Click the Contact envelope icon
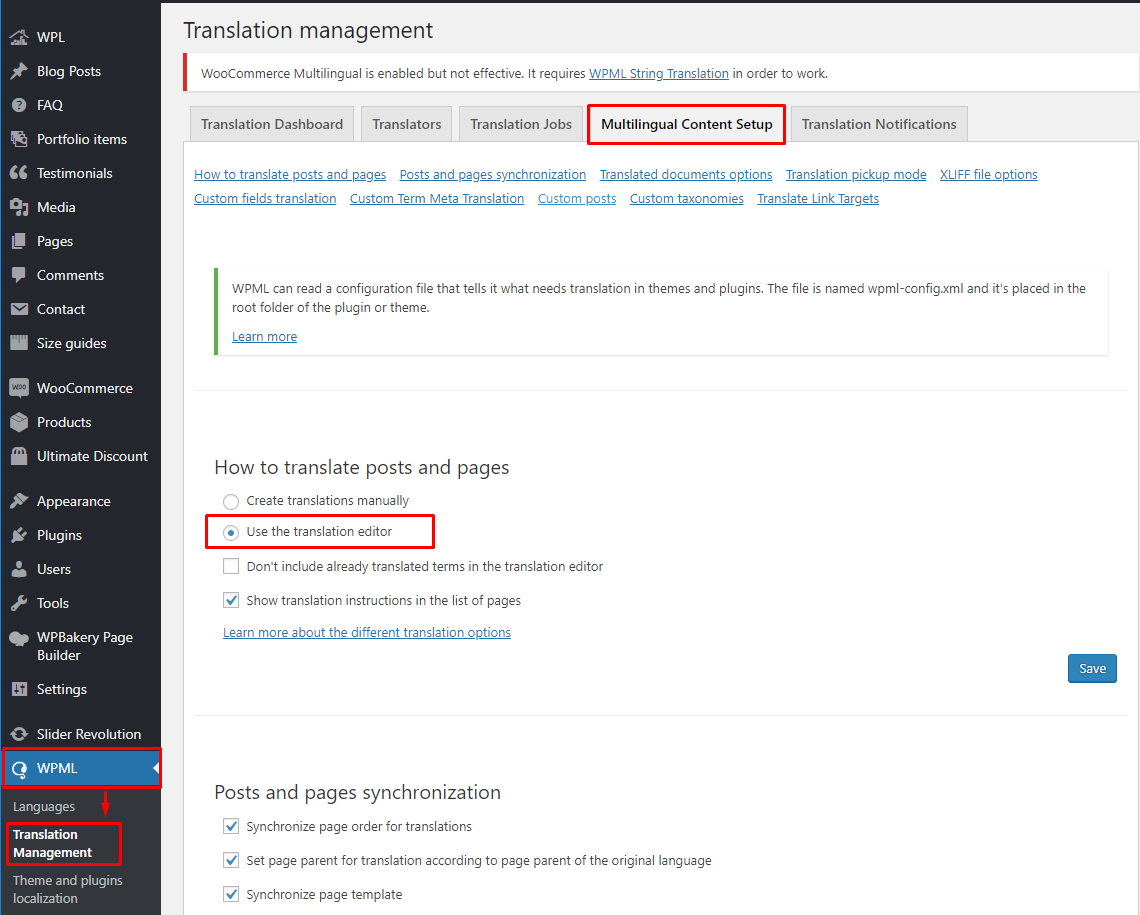 pyautogui.click(x=19, y=309)
